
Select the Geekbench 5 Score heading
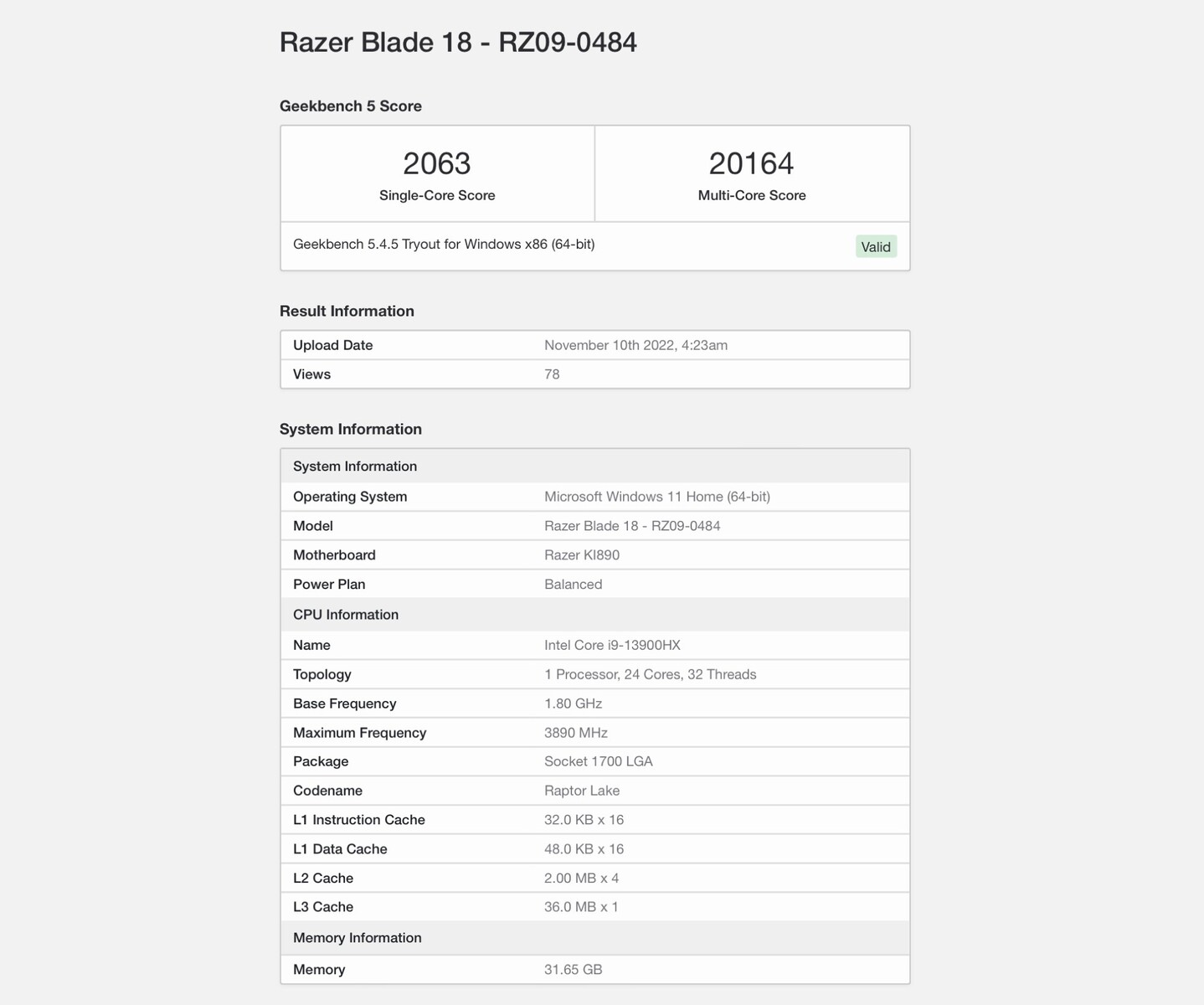(x=351, y=106)
